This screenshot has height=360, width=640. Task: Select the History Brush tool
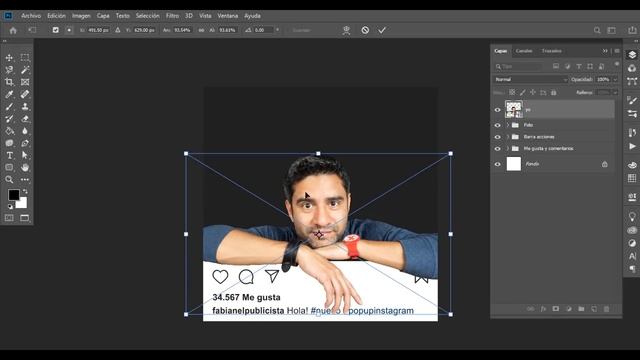tap(9, 119)
